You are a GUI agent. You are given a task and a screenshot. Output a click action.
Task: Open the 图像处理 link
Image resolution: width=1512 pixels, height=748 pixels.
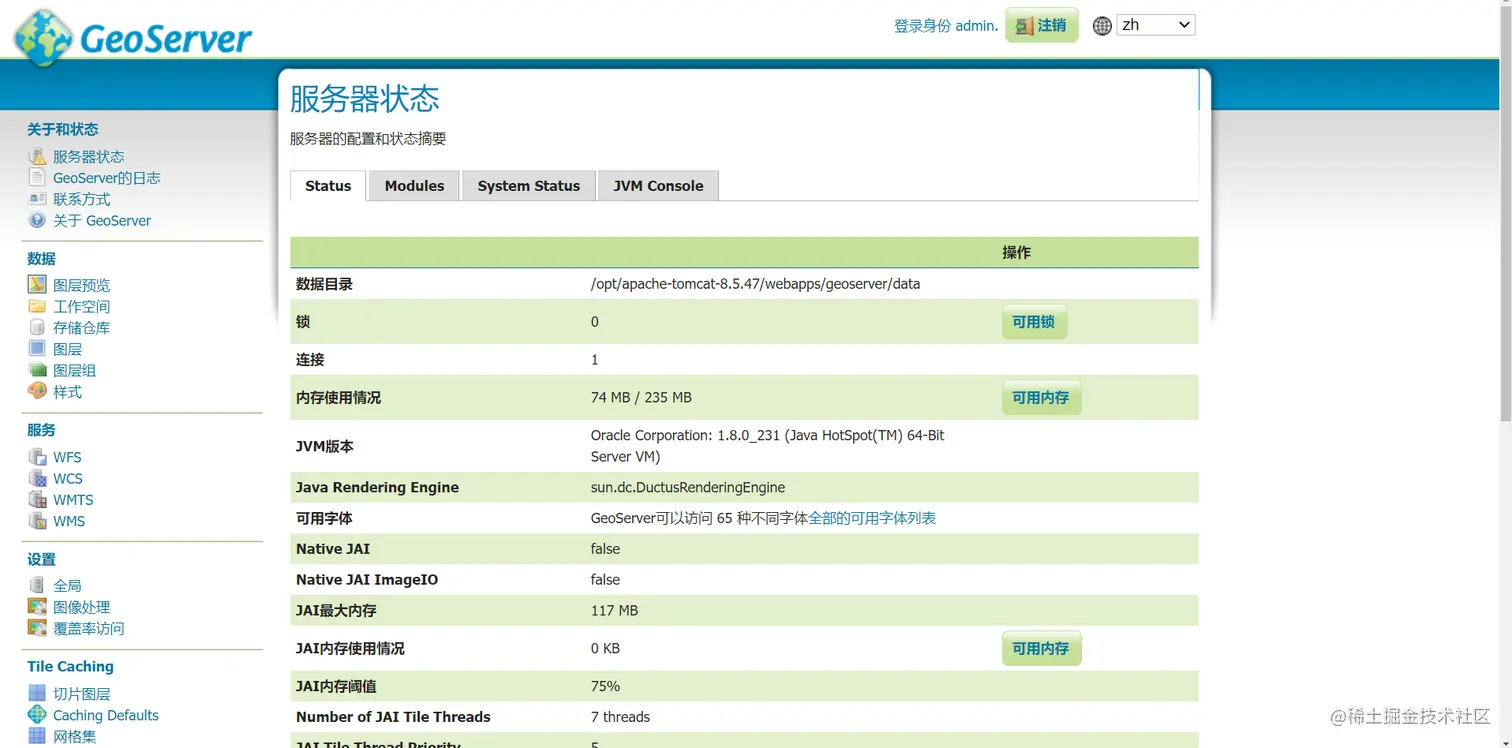82,607
